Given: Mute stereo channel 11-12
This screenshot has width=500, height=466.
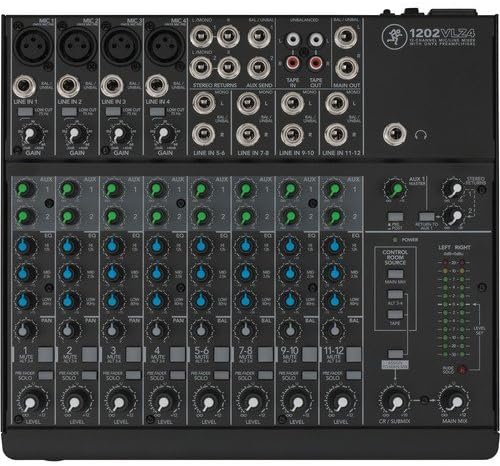Looking at the screenshot, I should coord(353,355).
